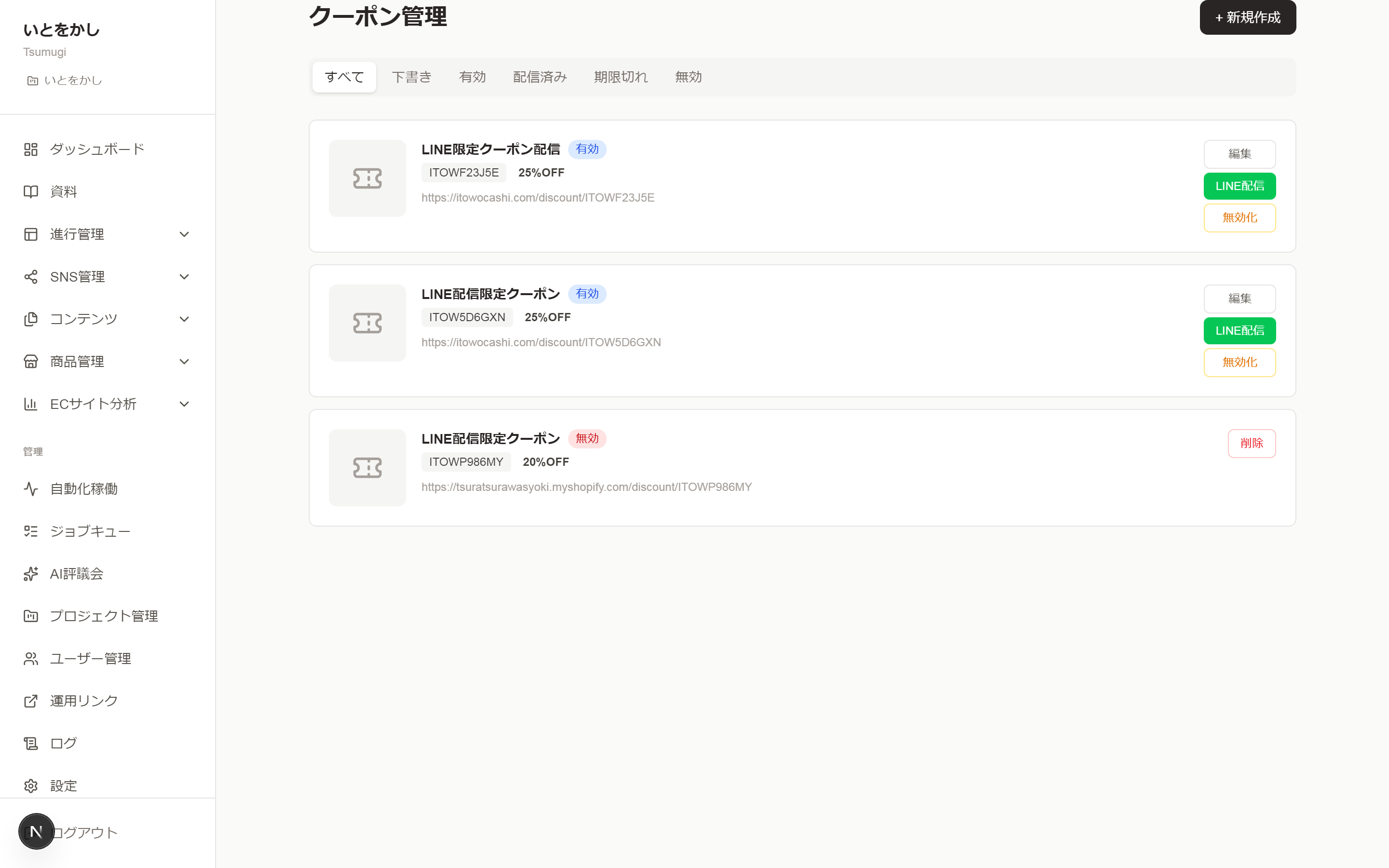1389x868 pixels.
Task: Click 無効化 for ITOWF23J5E coupon
Action: pos(1240,218)
